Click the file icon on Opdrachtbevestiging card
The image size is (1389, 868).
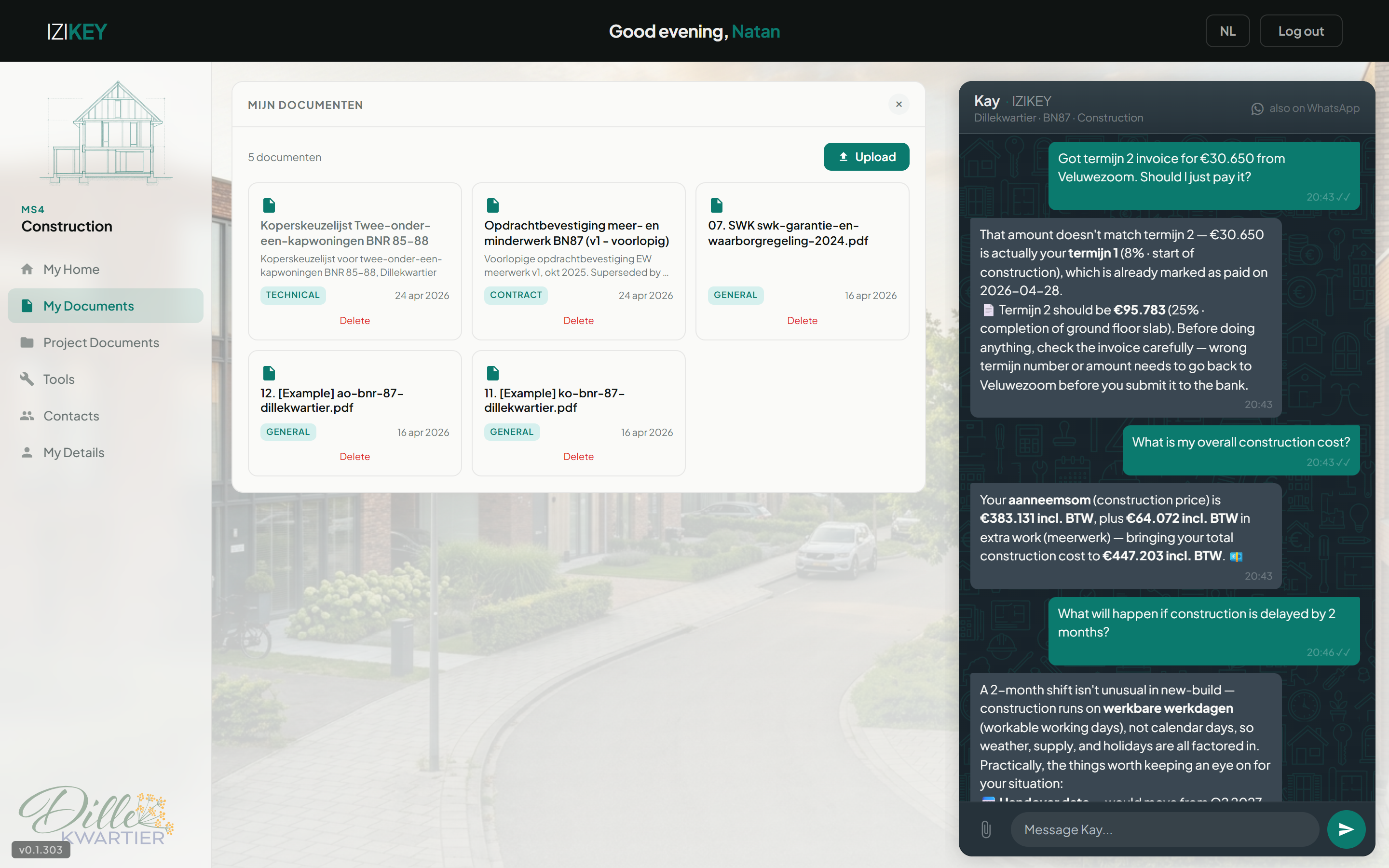tap(492, 205)
